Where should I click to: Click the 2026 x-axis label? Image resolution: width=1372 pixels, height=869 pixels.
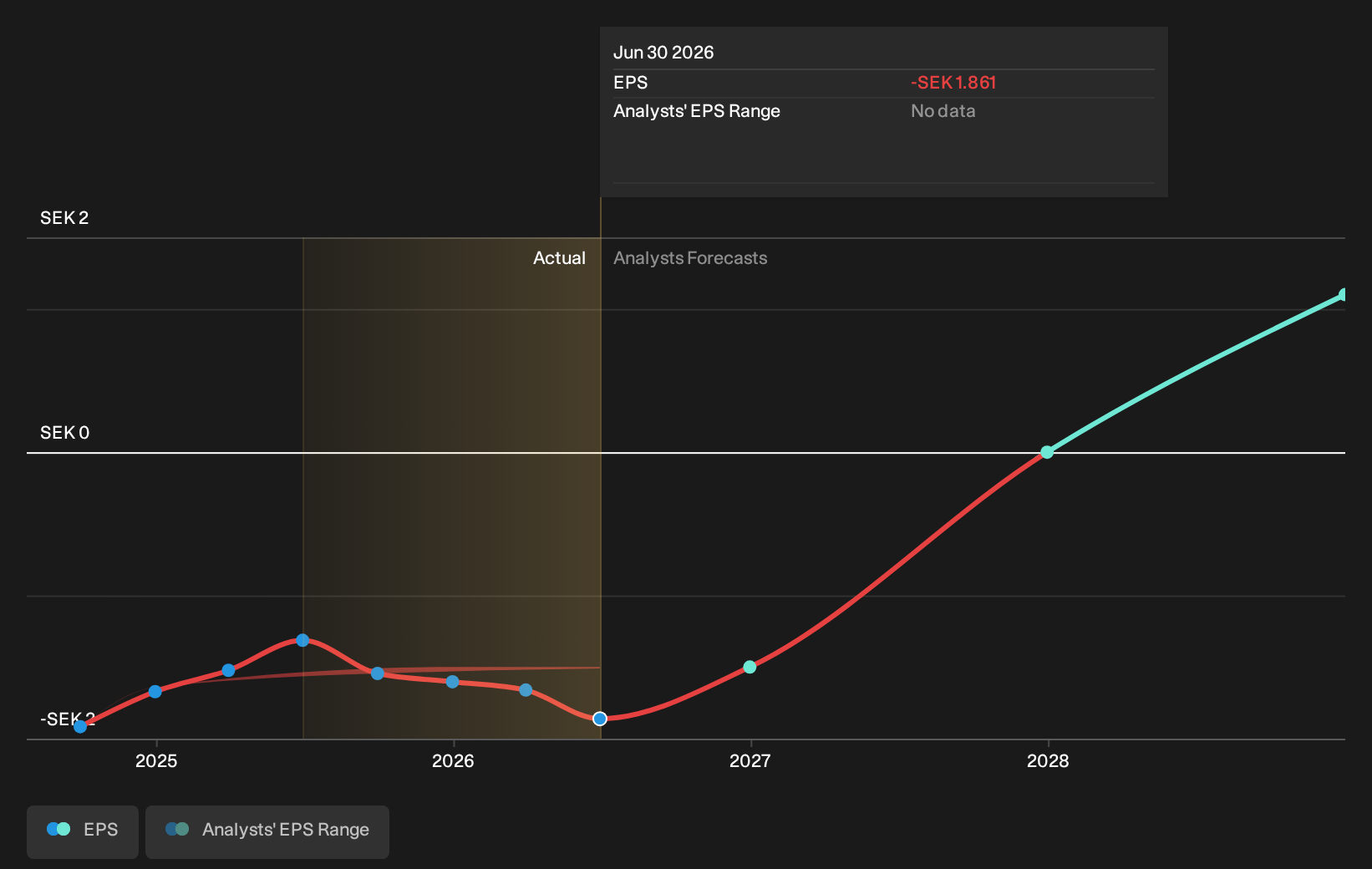pyautogui.click(x=453, y=761)
